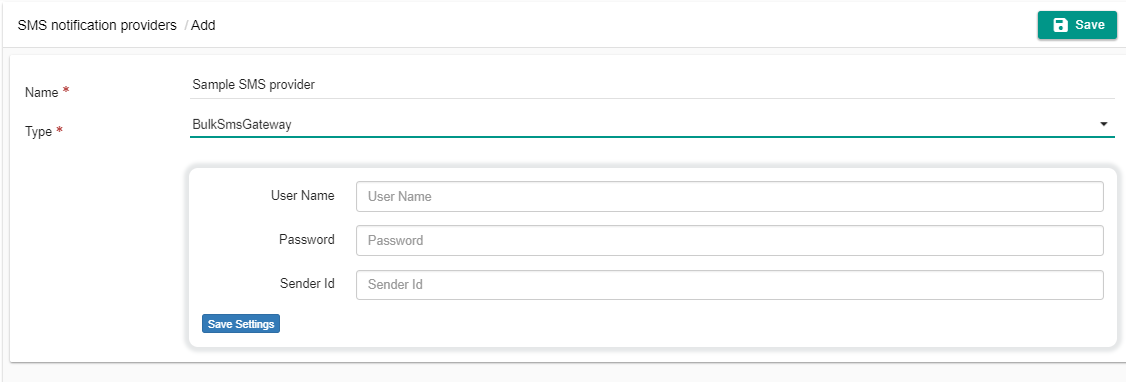Viewport: 1126px width, 382px height.
Task: Click empty space beside Save Settings button
Action: [x=574, y=324]
